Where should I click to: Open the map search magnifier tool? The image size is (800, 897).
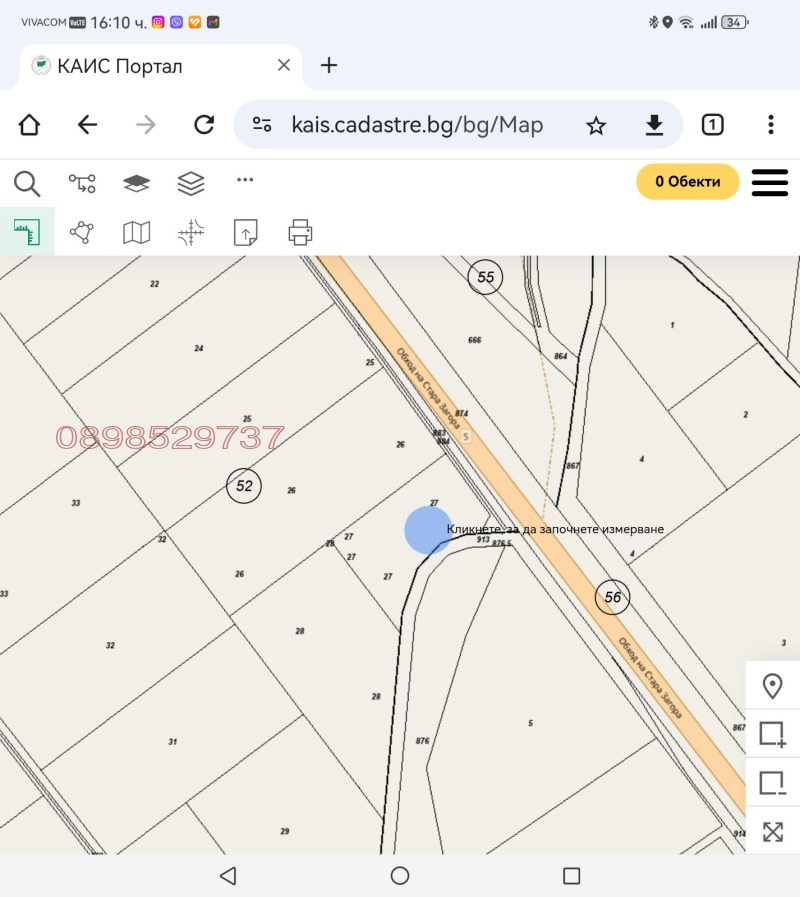pyautogui.click(x=27, y=183)
